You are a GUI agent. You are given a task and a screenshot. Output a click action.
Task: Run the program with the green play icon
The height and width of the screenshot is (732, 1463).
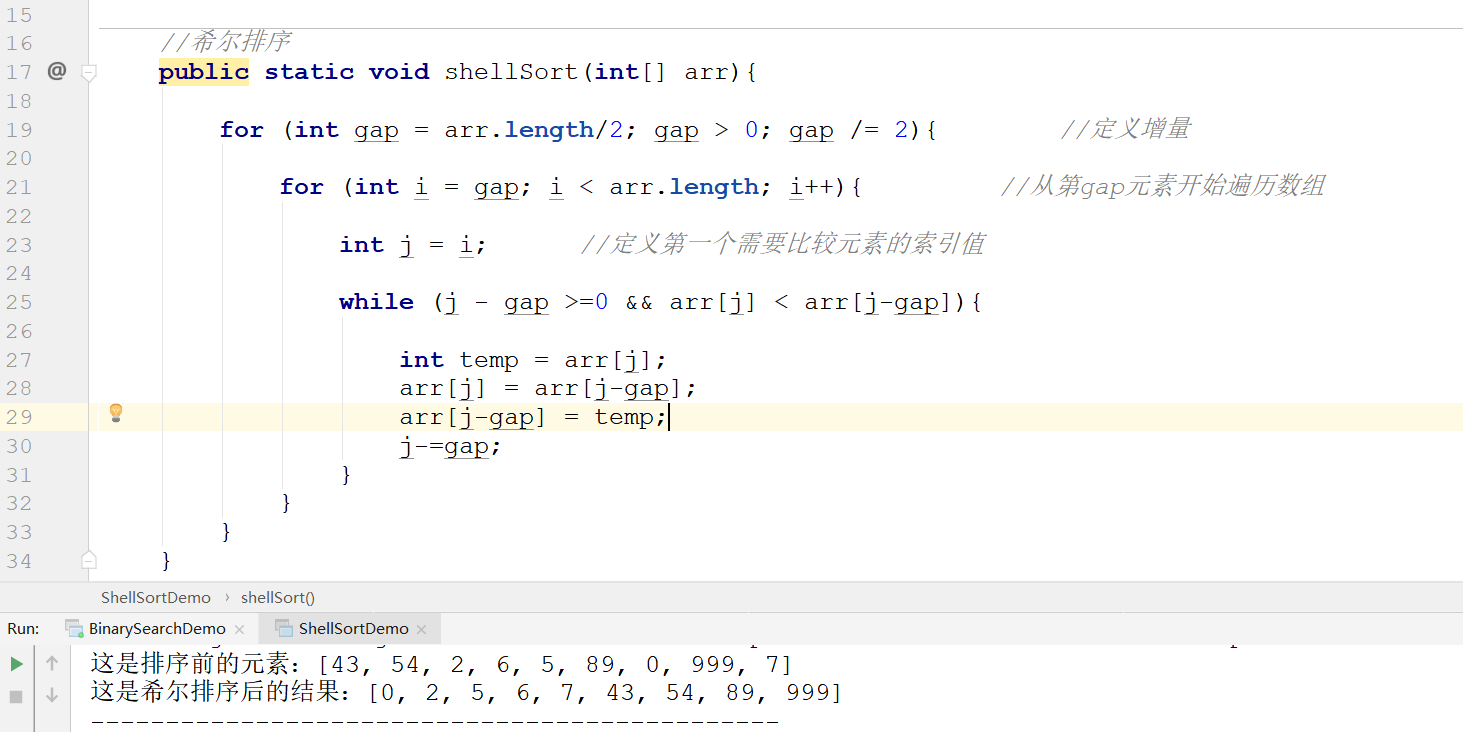tap(16, 664)
